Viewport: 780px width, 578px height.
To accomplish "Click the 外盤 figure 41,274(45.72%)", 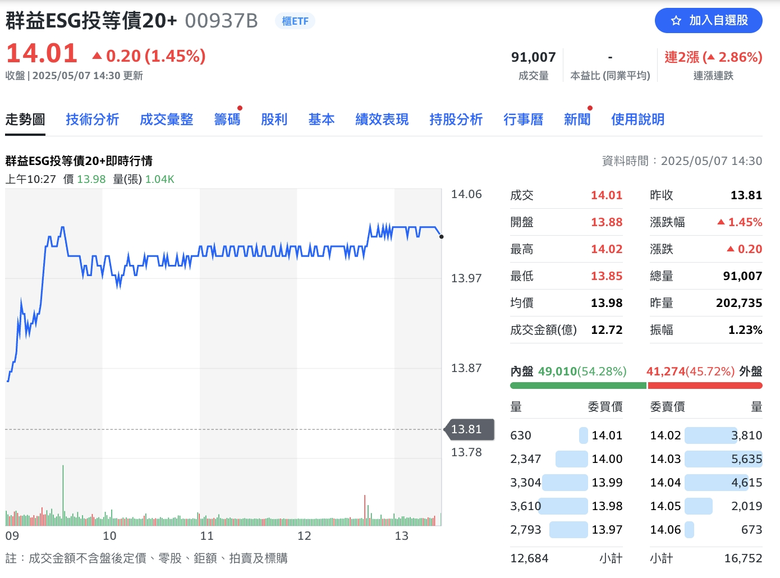I will point(690,372).
